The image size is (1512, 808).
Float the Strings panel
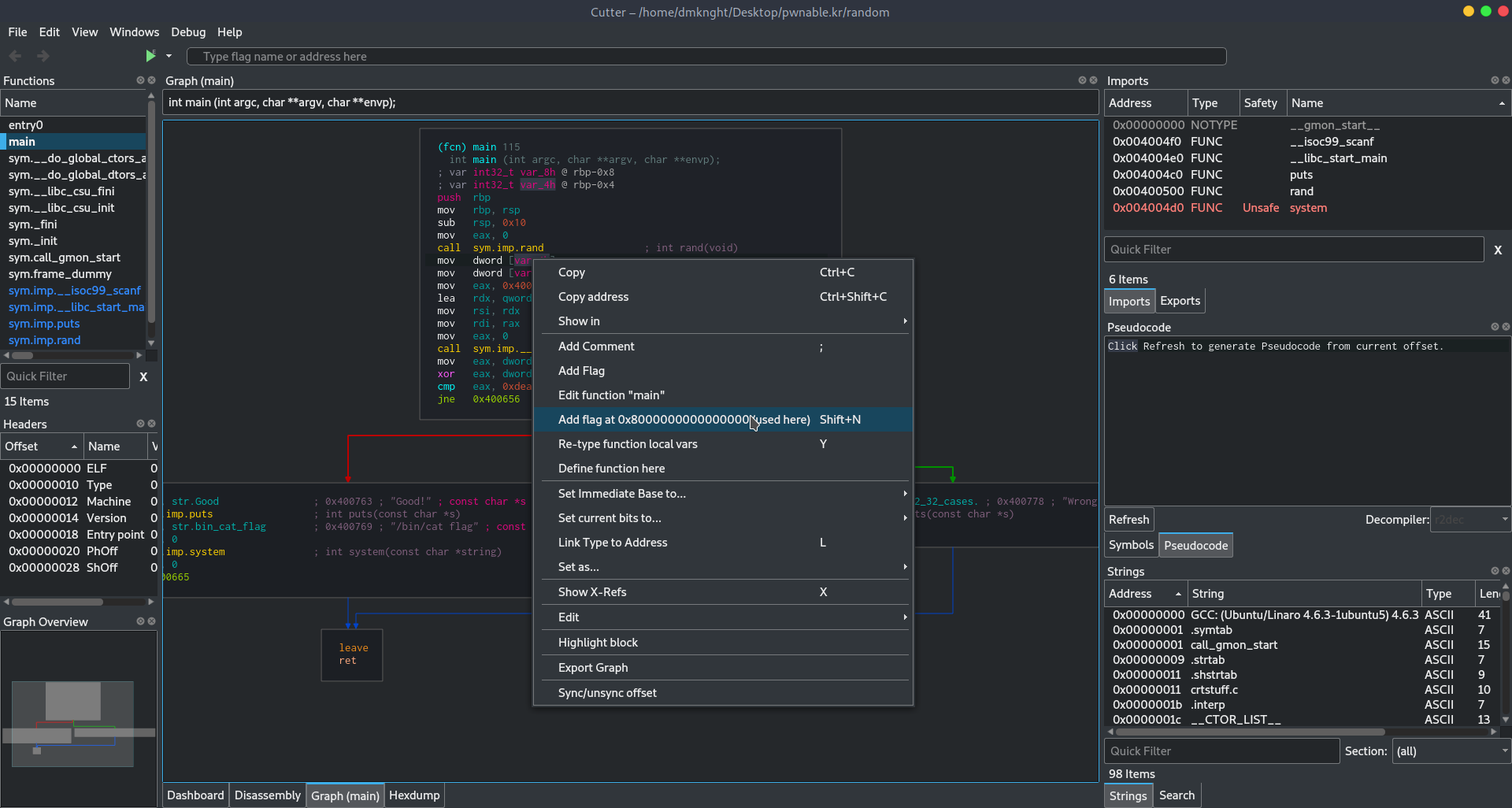[1495, 571]
